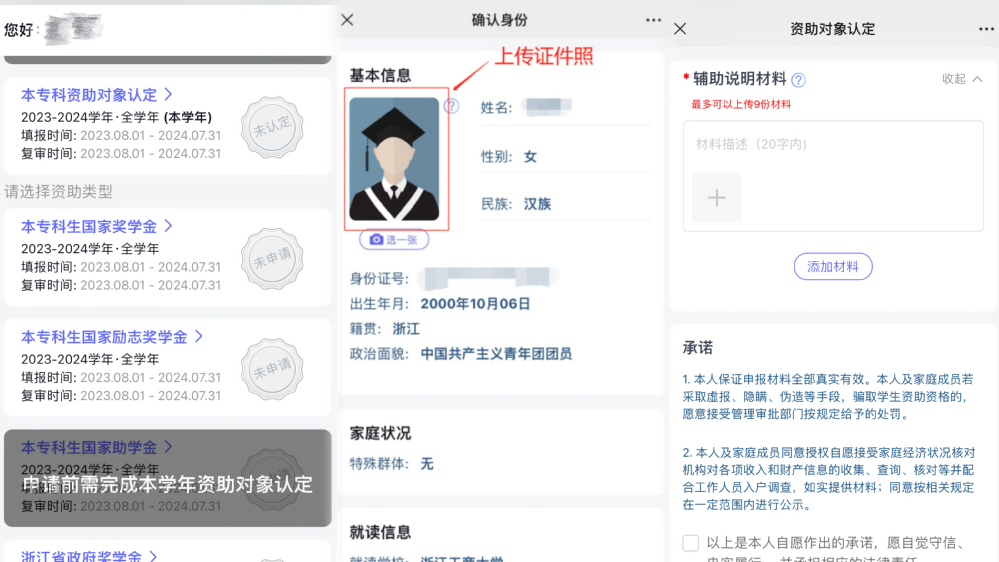This screenshot has width=999, height=562.
Task: Open 本专科生国家奖学金 entry
Action: (x=97, y=227)
